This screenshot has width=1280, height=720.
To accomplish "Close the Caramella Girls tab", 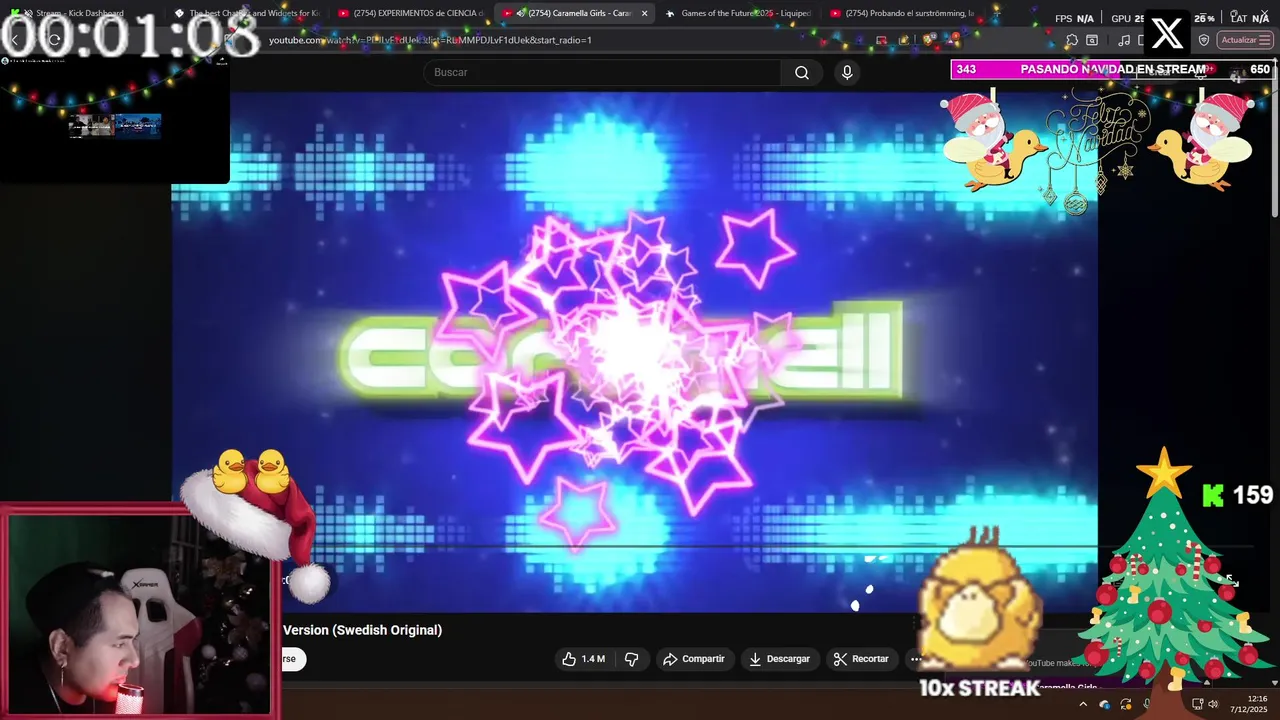I will click(644, 13).
